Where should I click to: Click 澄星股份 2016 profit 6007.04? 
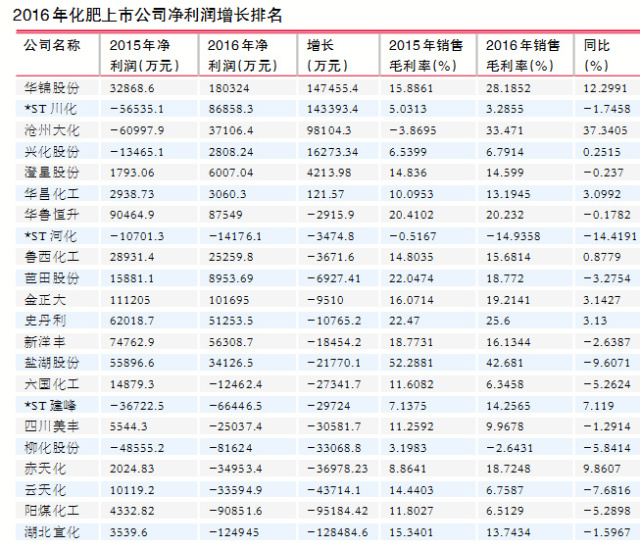(231, 173)
